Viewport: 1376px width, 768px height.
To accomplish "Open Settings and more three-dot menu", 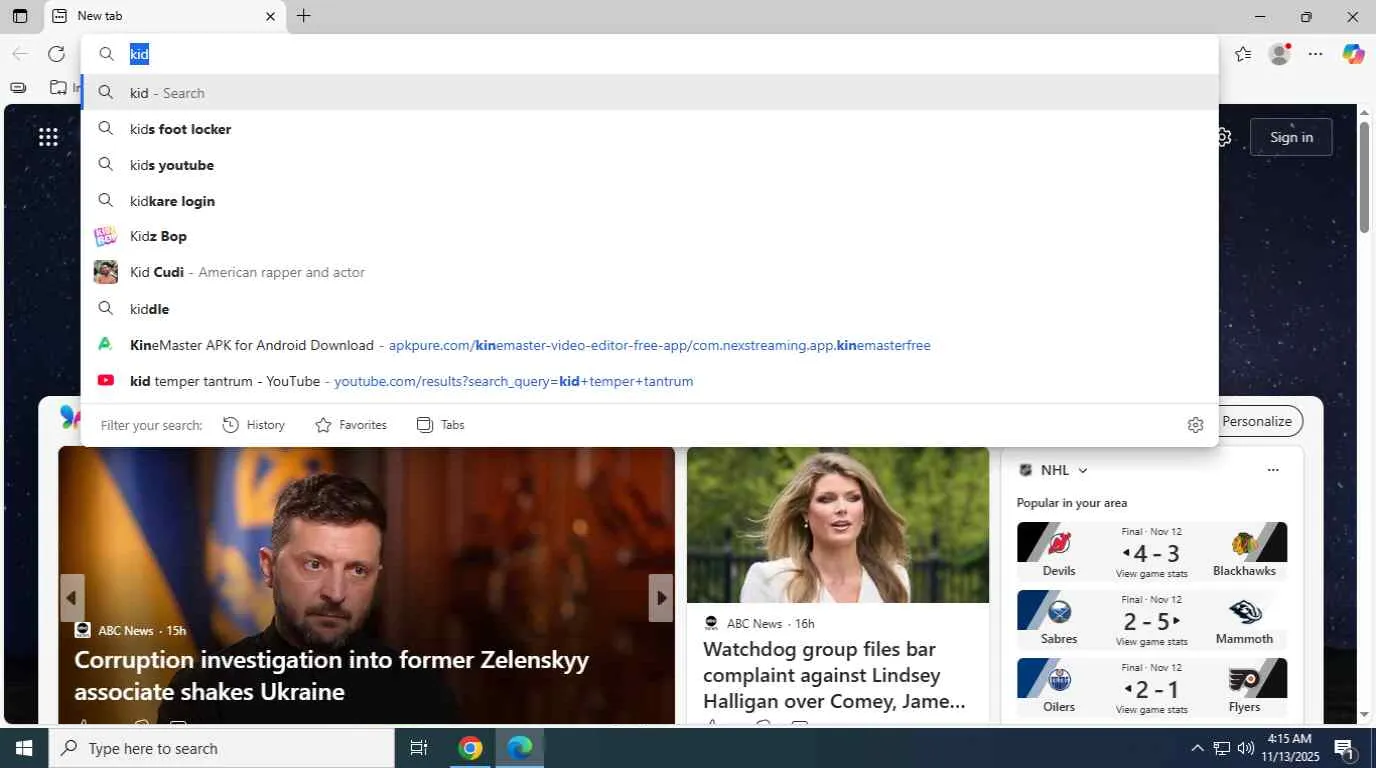I will 1316,54.
